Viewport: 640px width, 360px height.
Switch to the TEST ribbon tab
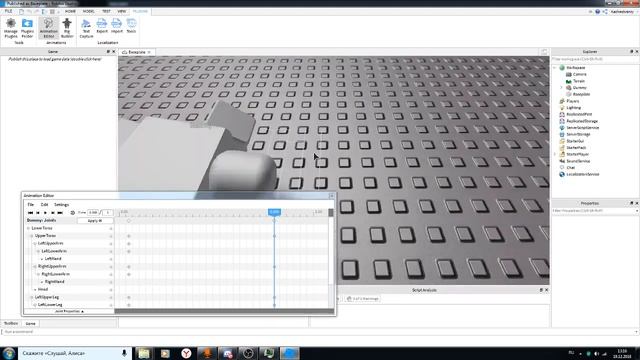click(106, 11)
